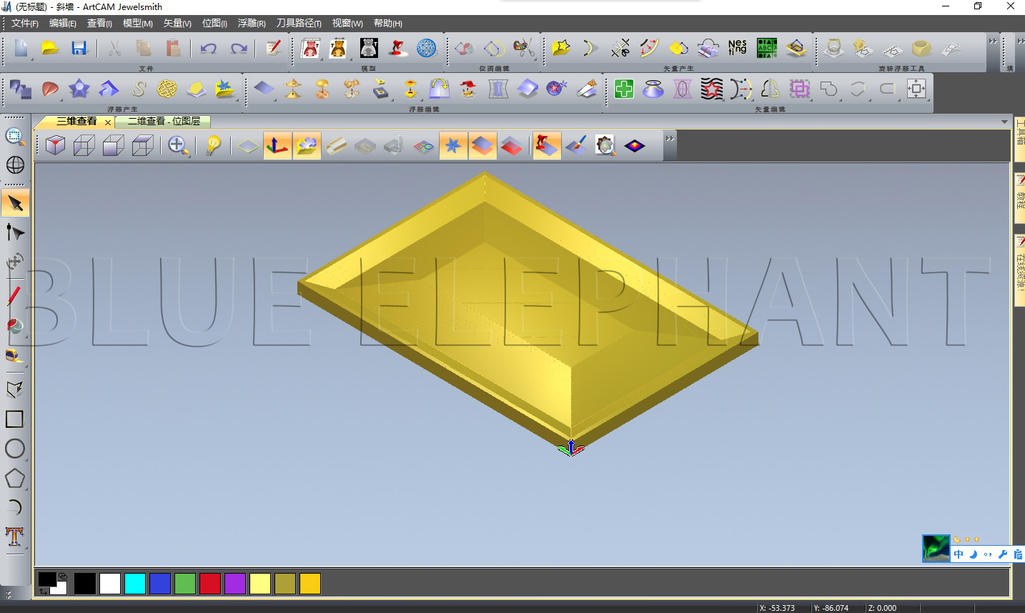Toggle the flat plane display button
The width and height of the screenshot is (1025, 613).
(248, 145)
